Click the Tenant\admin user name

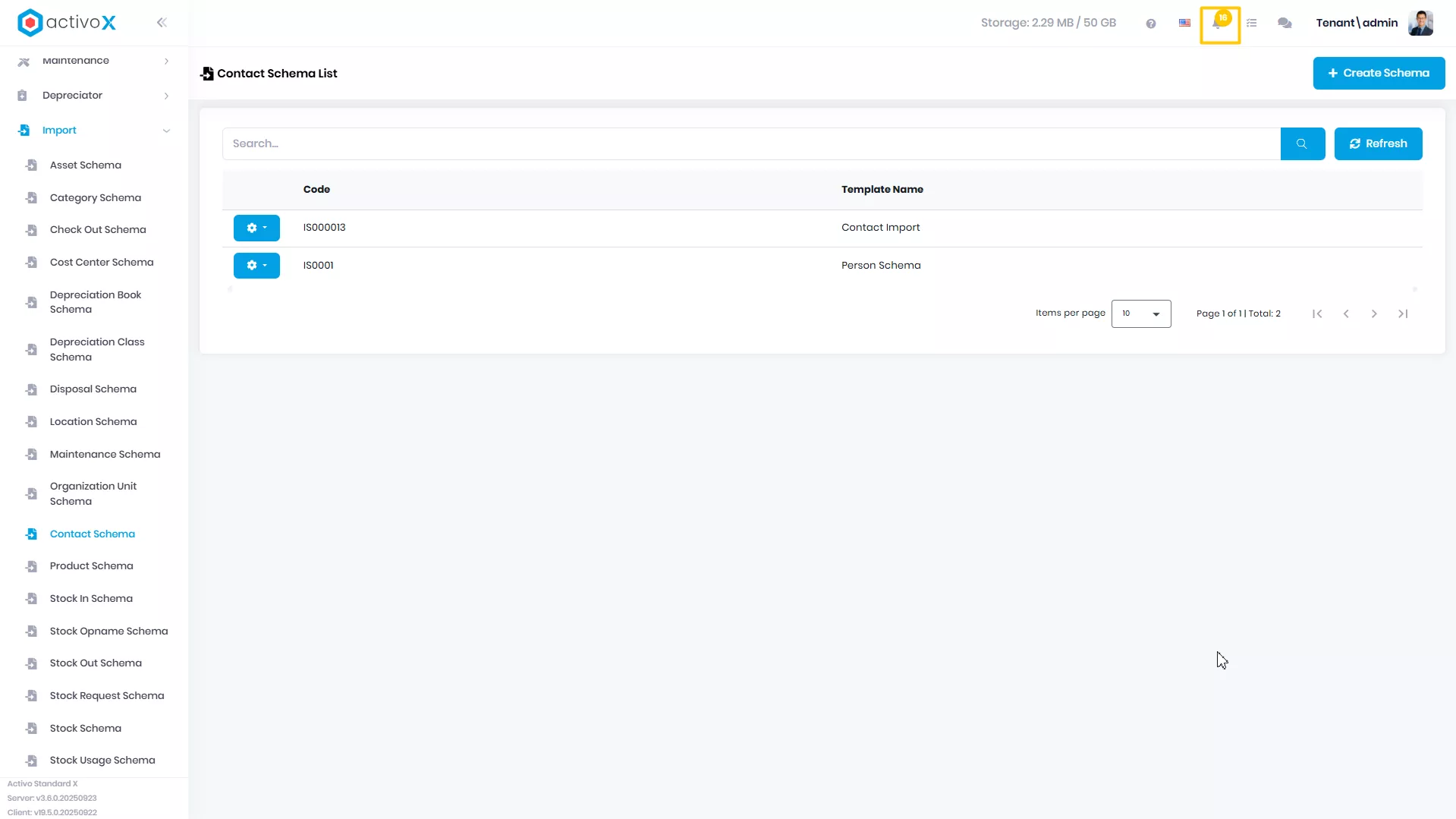pyautogui.click(x=1357, y=23)
